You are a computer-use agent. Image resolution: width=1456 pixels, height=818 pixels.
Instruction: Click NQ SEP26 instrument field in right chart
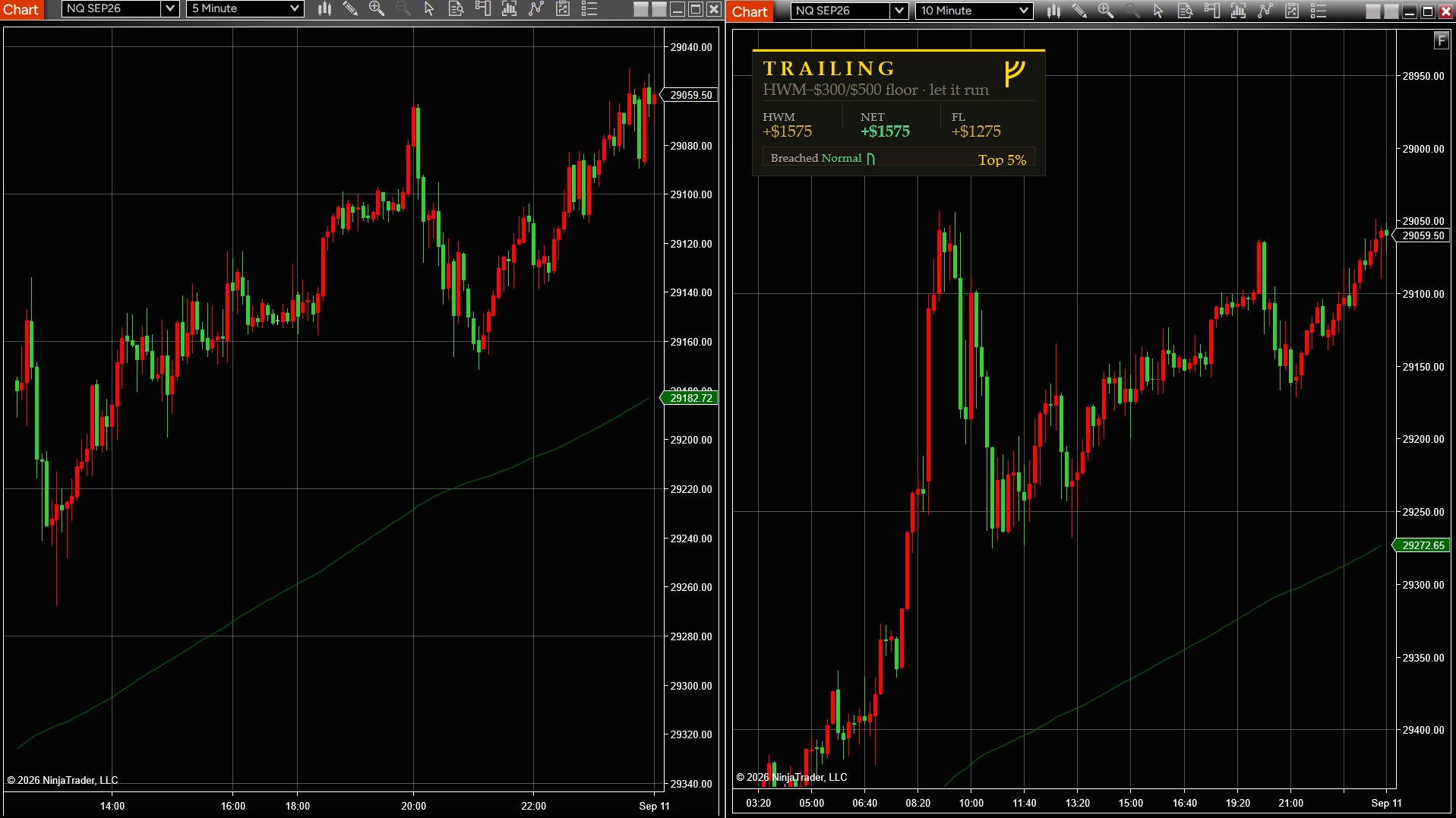(841, 11)
